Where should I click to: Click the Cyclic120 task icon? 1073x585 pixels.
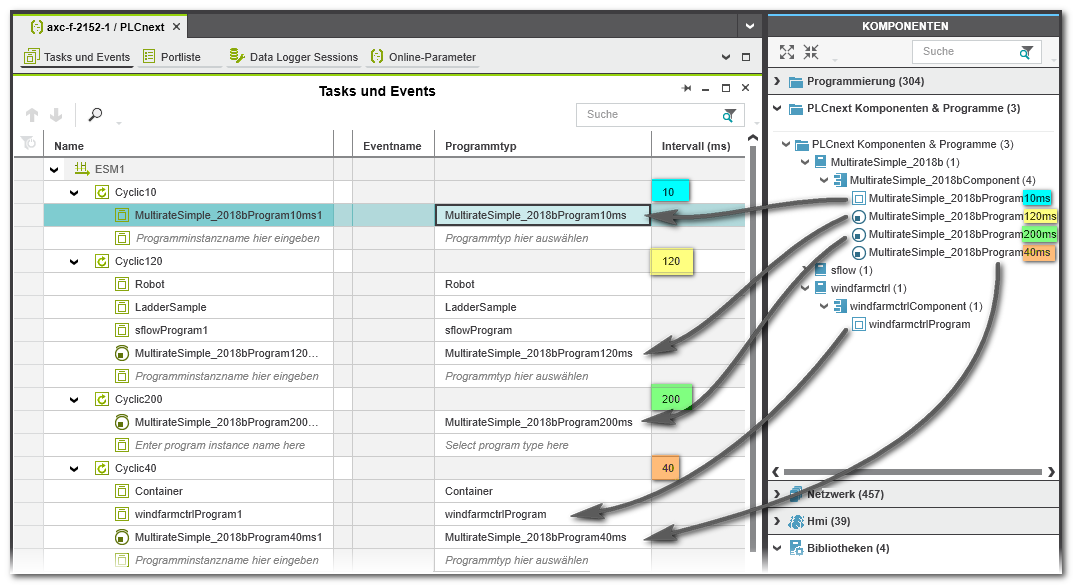[102, 261]
